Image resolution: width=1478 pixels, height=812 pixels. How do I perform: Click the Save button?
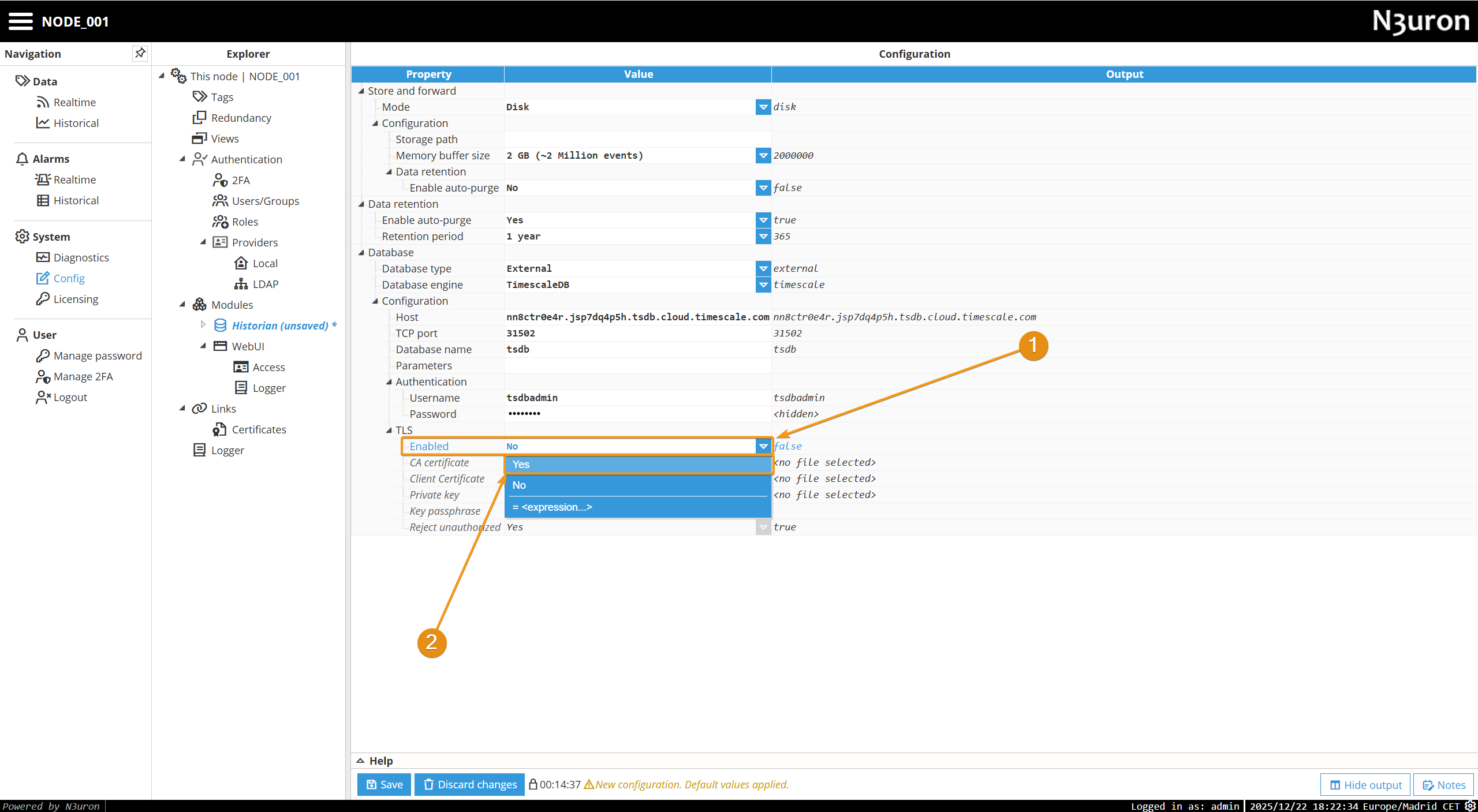(x=384, y=784)
